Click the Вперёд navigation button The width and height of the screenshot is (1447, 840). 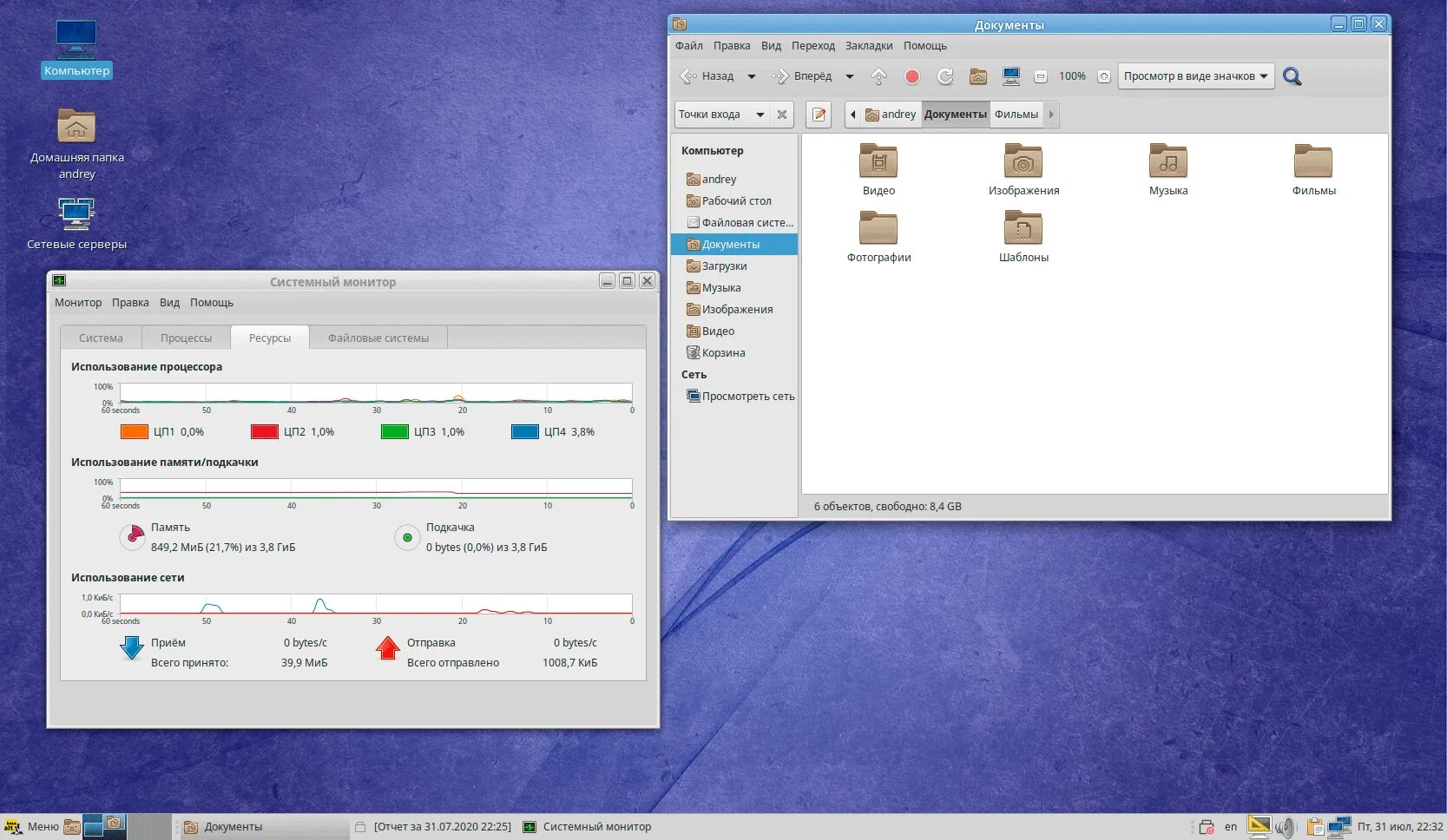(803, 76)
